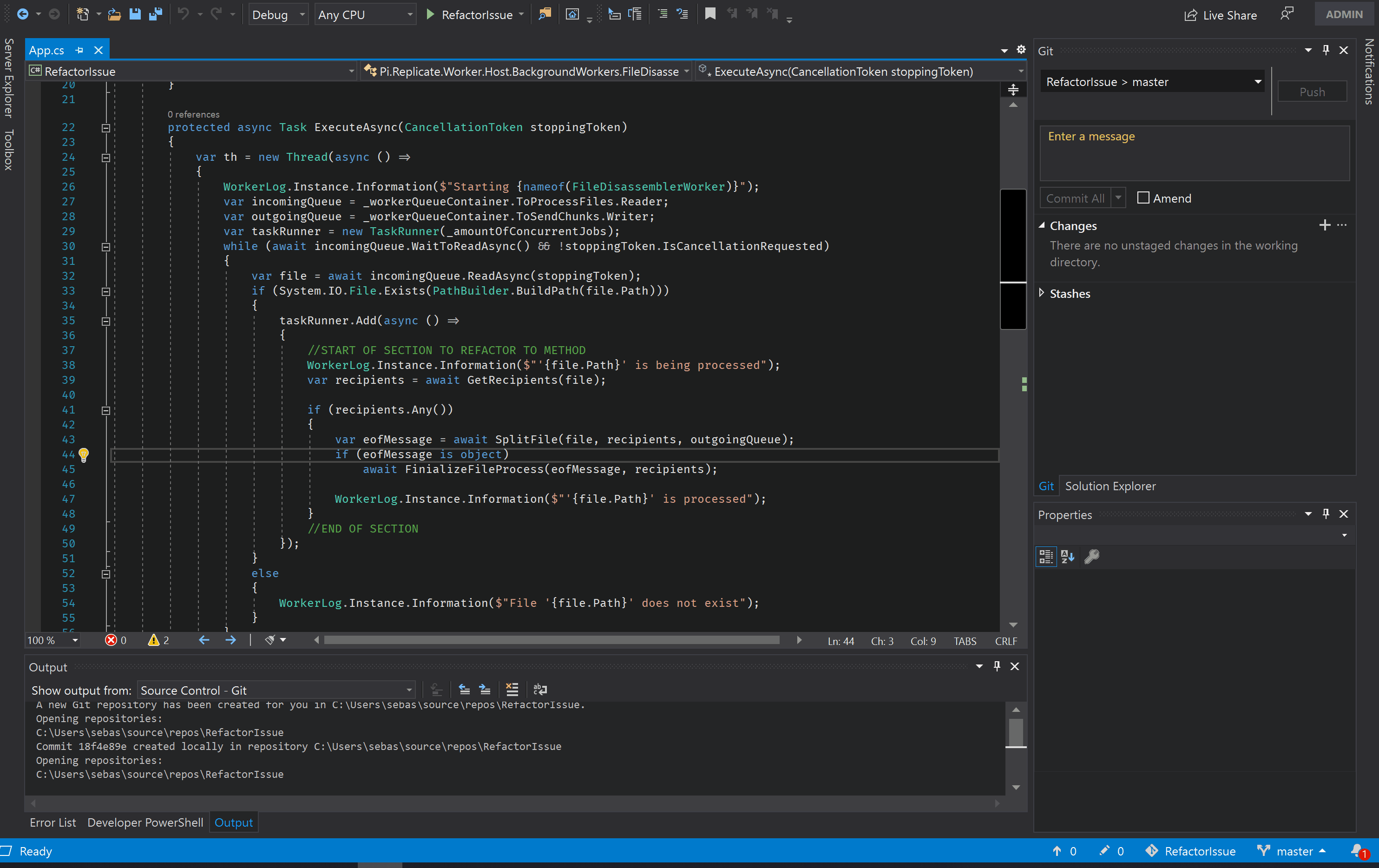This screenshot has width=1379, height=868.
Task: Collapse the Changes section in Git panel
Action: (1042, 225)
